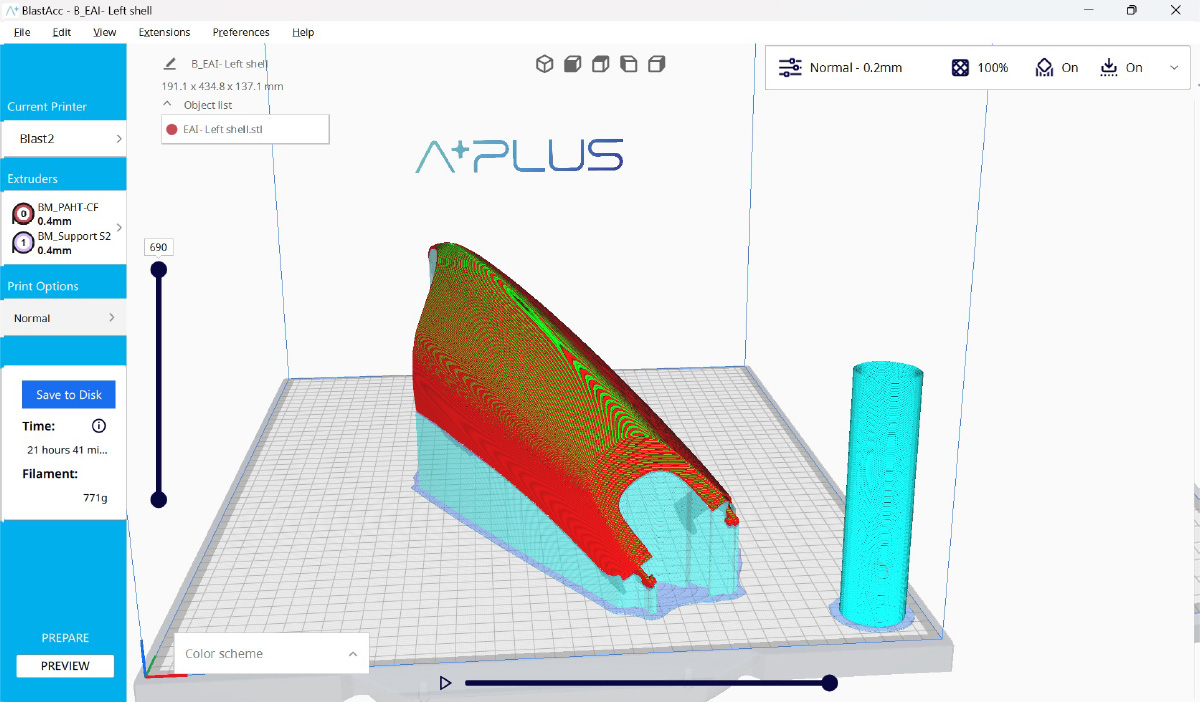1200x702 pixels.
Task: Click the PREVIEW stage button
Action: click(x=65, y=666)
